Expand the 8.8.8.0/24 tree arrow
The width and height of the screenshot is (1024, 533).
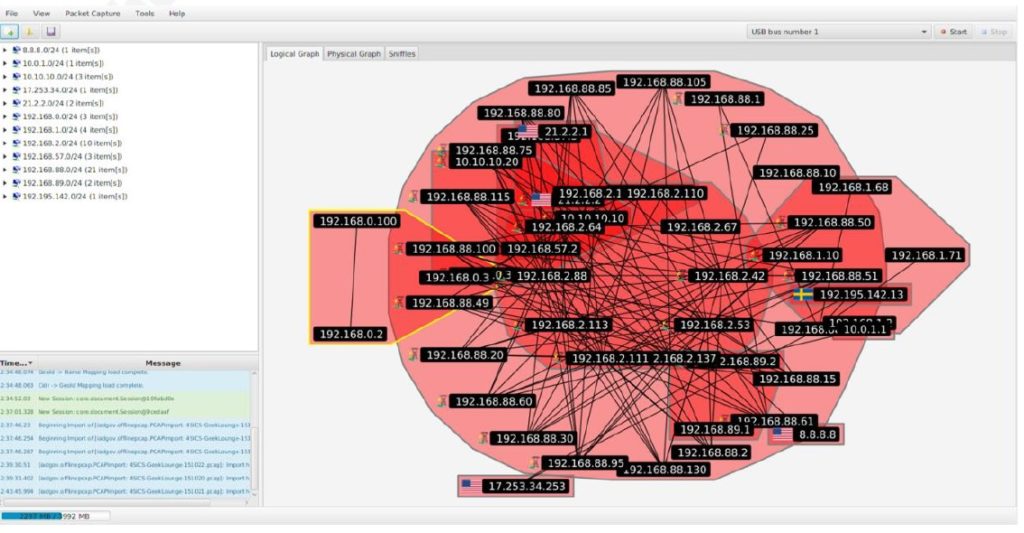point(5,50)
